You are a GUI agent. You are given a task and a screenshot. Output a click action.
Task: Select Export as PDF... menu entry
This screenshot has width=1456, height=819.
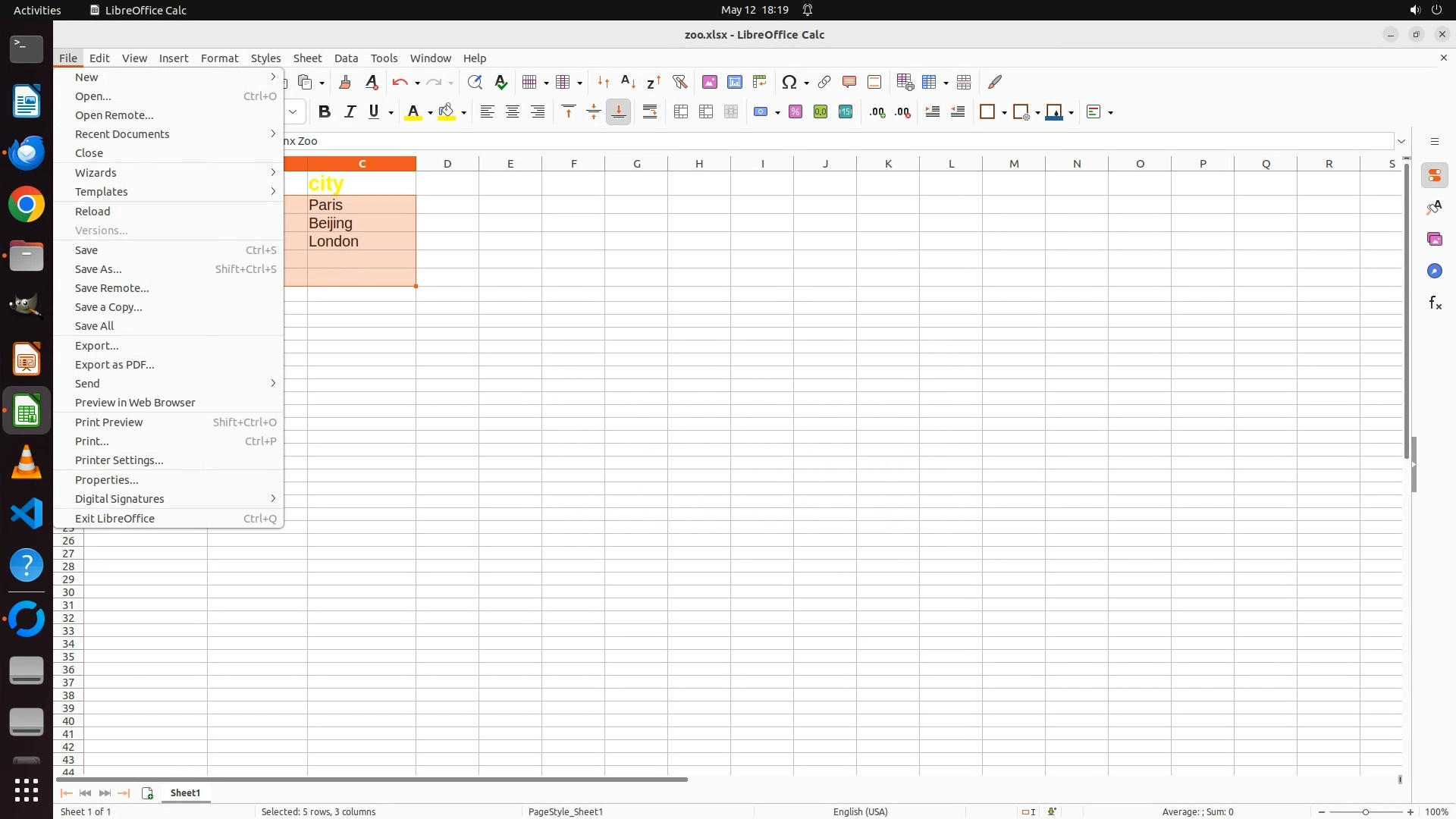pyautogui.click(x=115, y=365)
